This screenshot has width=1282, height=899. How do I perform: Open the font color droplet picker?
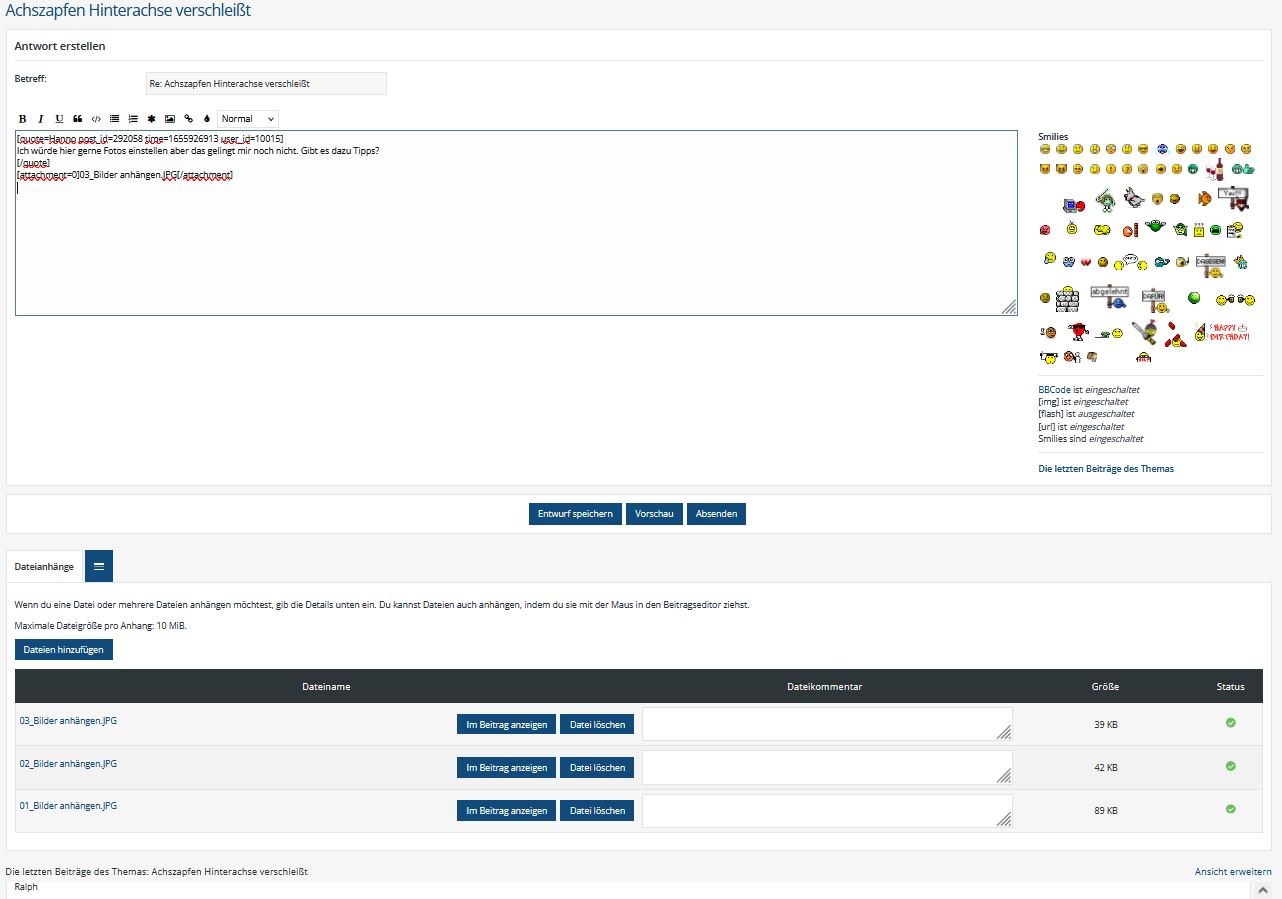tap(206, 119)
